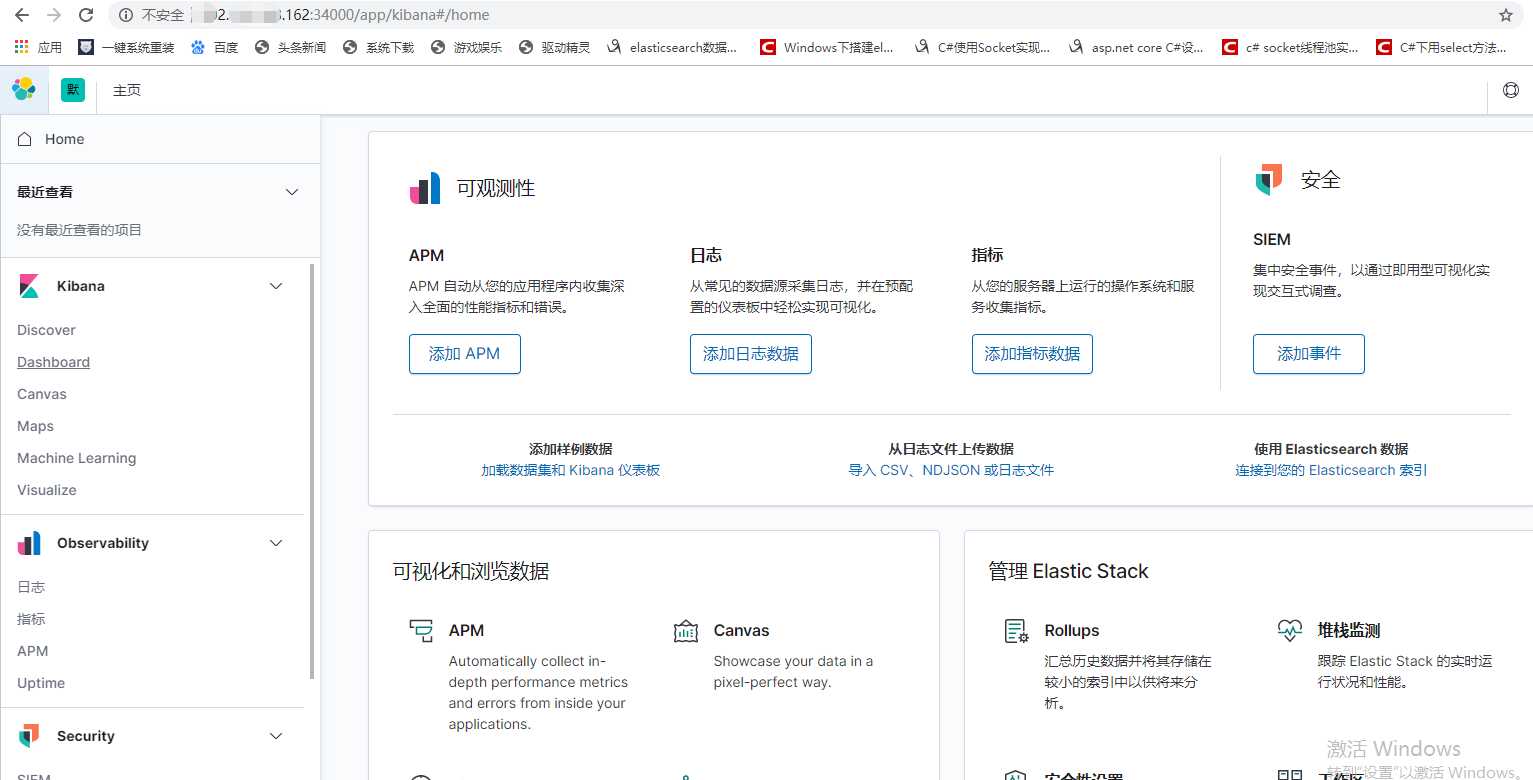
Task: Bookmark this page with the star icon
Action: pyautogui.click(x=1506, y=15)
